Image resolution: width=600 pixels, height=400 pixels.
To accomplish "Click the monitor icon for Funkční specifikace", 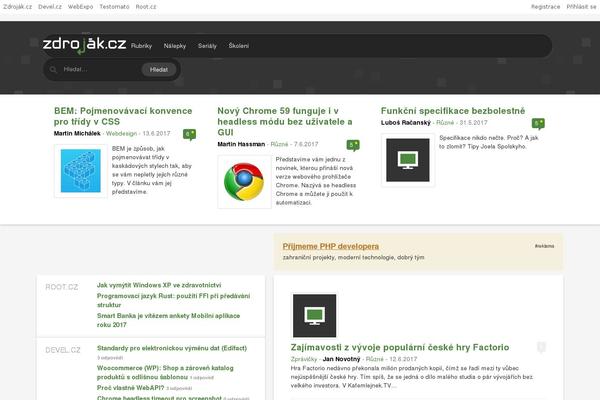I will [408, 159].
